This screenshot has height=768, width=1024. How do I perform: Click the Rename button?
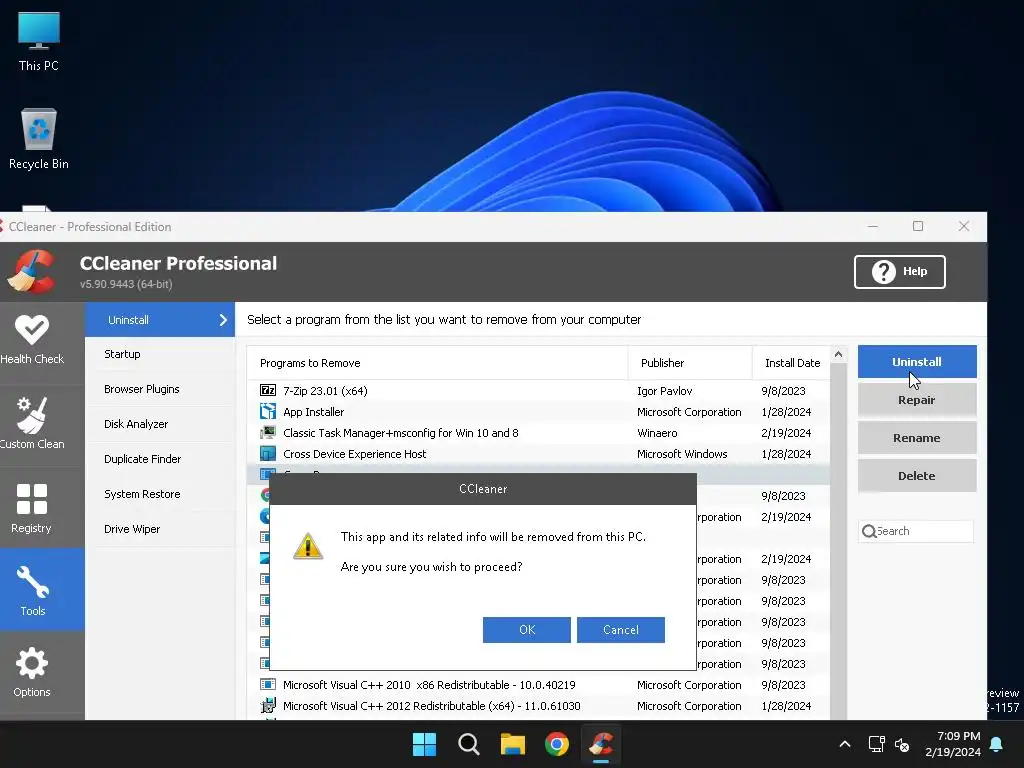(917, 438)
